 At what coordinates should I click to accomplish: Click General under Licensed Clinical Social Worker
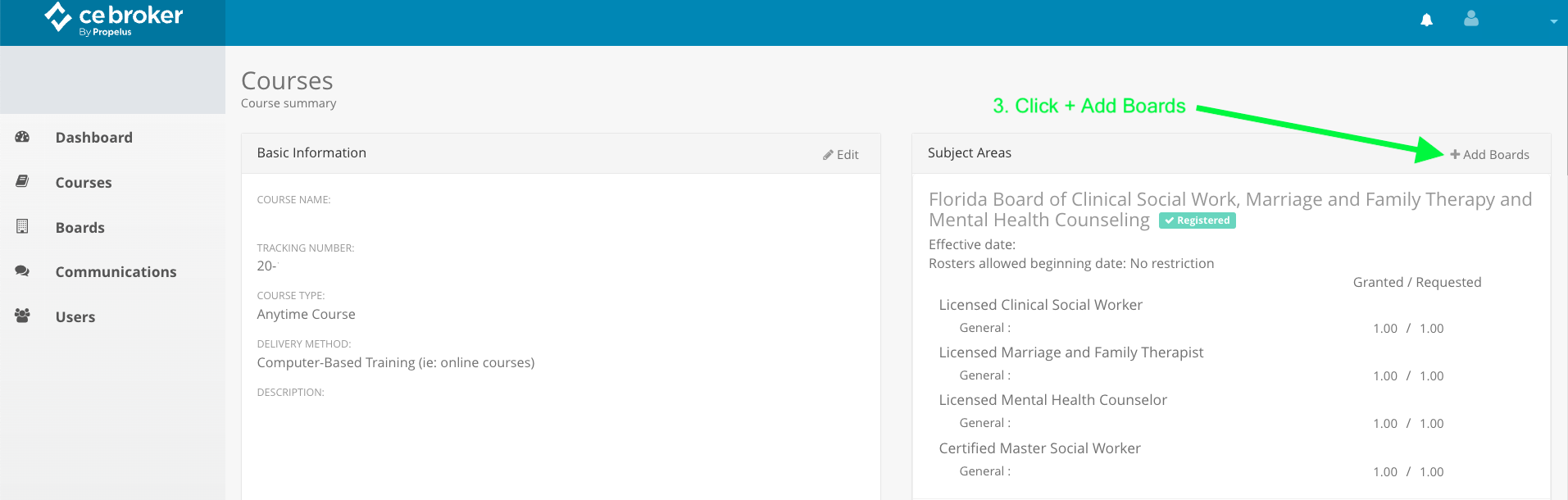coord(984,329)
